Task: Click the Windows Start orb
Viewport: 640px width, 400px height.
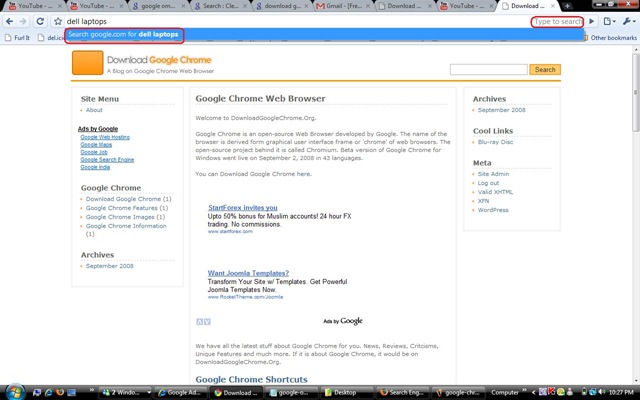Action: point(12,391)
